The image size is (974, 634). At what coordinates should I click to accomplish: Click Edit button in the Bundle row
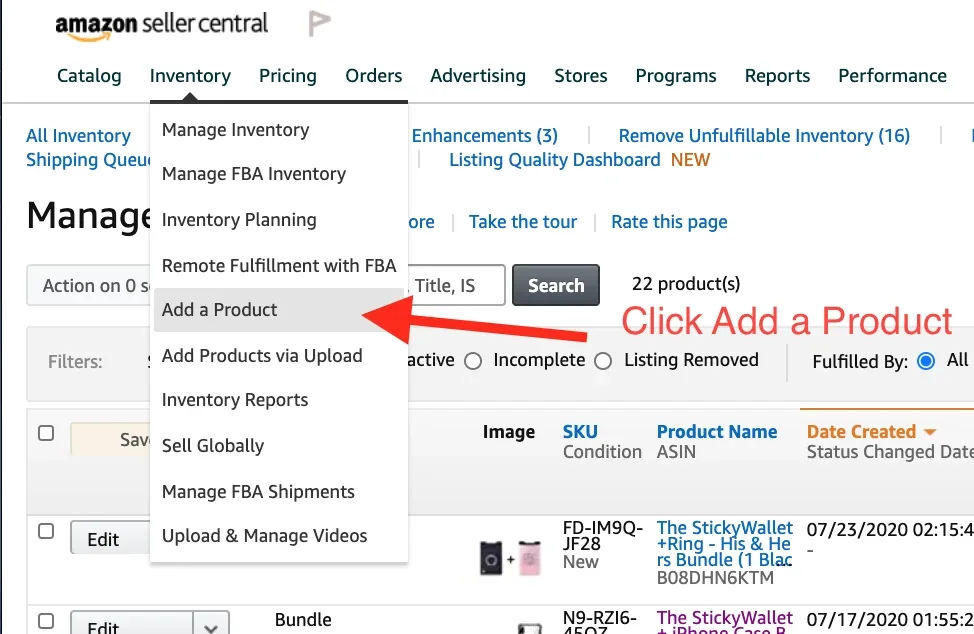coord(131,623)
